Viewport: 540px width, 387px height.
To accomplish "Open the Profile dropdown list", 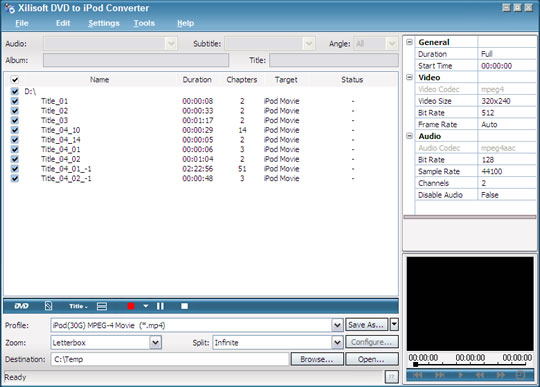I will (337, 325).
